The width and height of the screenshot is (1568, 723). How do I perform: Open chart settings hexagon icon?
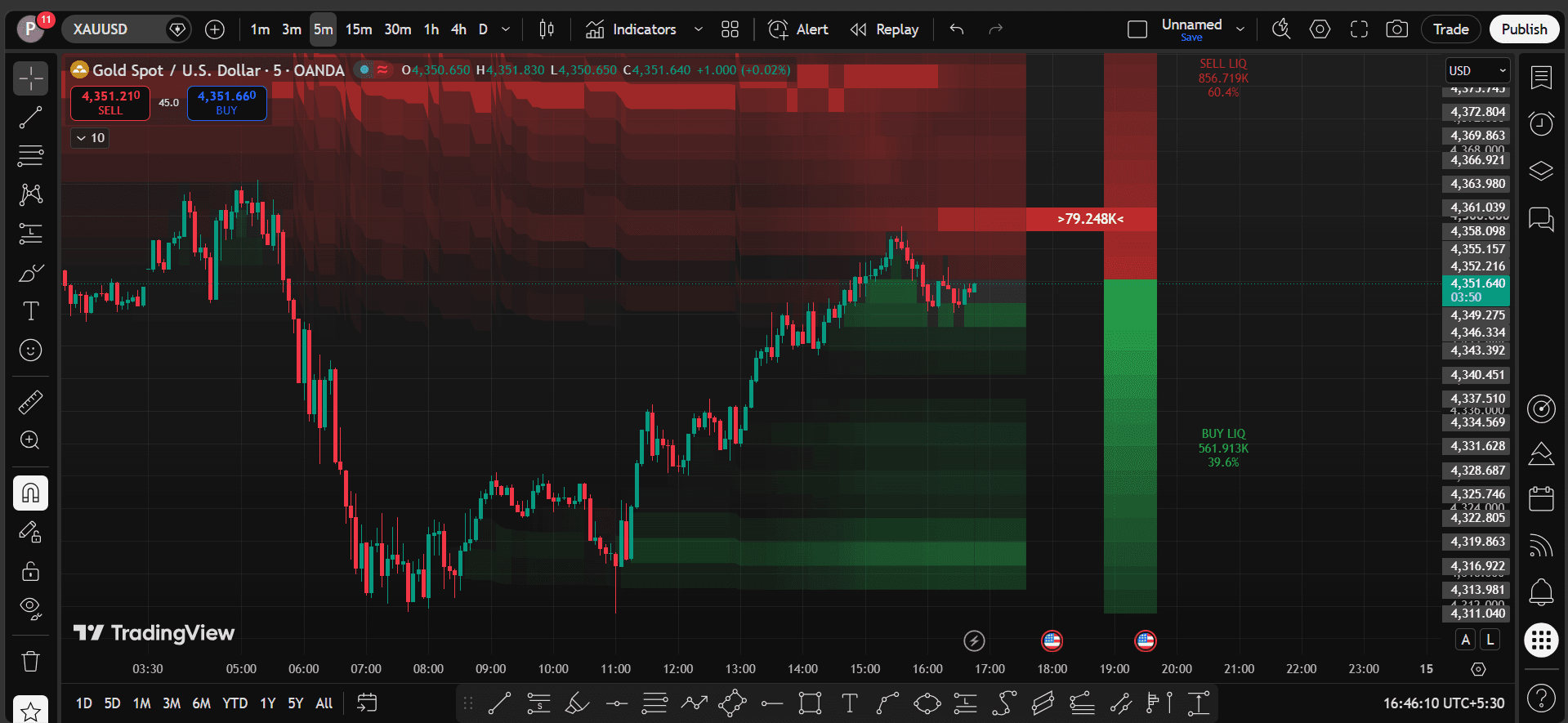tap(1320, 29)
